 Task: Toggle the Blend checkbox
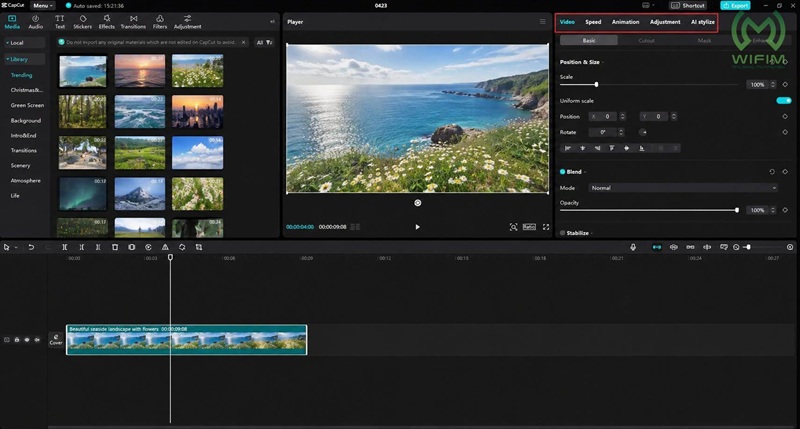[563, 172]
